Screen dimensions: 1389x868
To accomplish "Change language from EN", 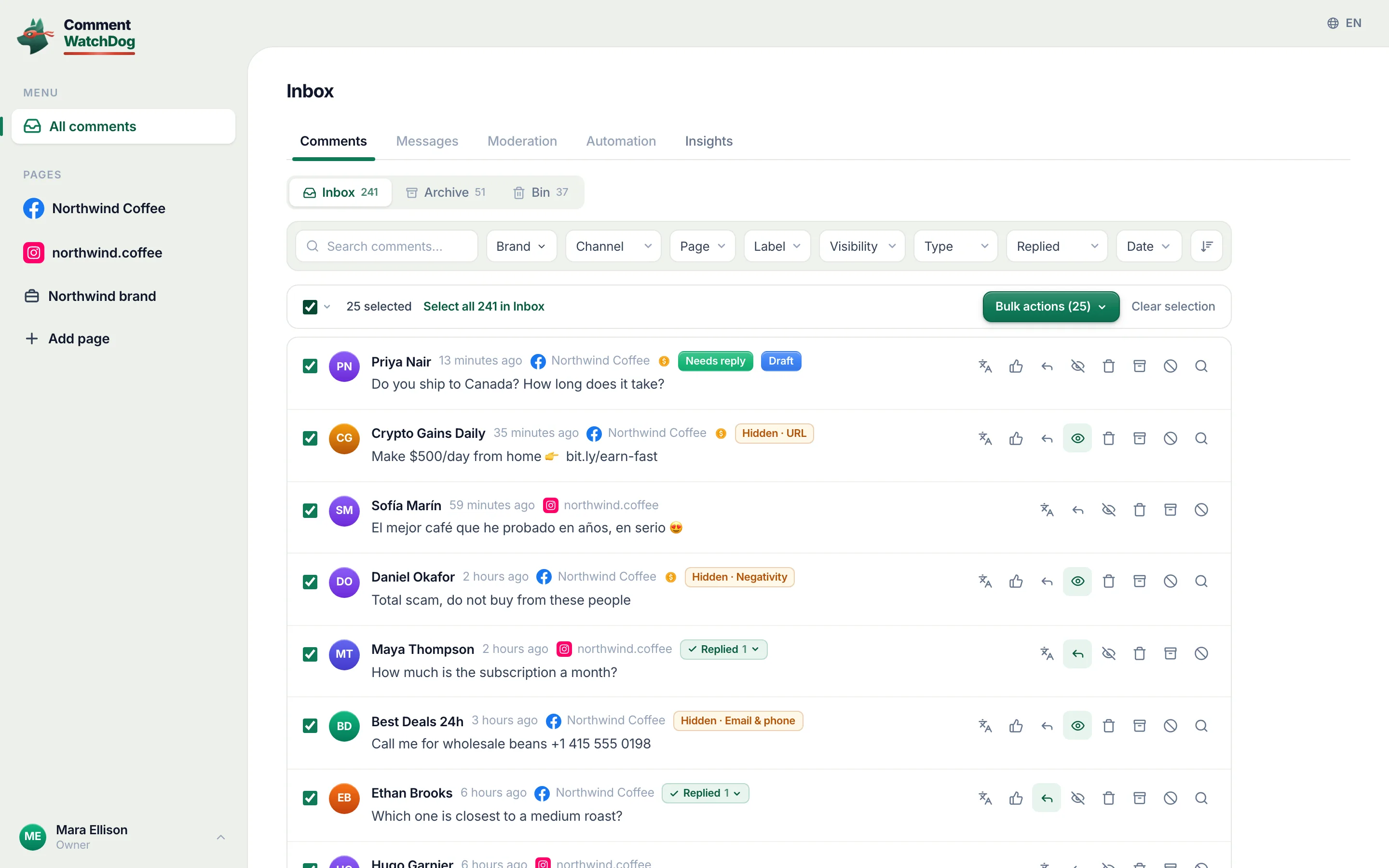I will pyautogui.click(x=1344, y=23).
